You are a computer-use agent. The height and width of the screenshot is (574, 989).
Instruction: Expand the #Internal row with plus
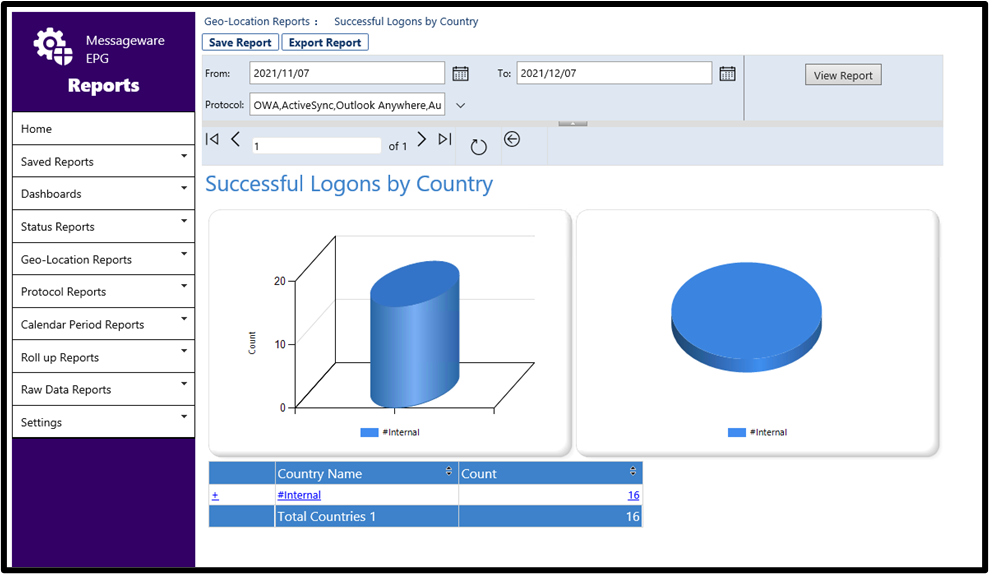pos(215,496)
